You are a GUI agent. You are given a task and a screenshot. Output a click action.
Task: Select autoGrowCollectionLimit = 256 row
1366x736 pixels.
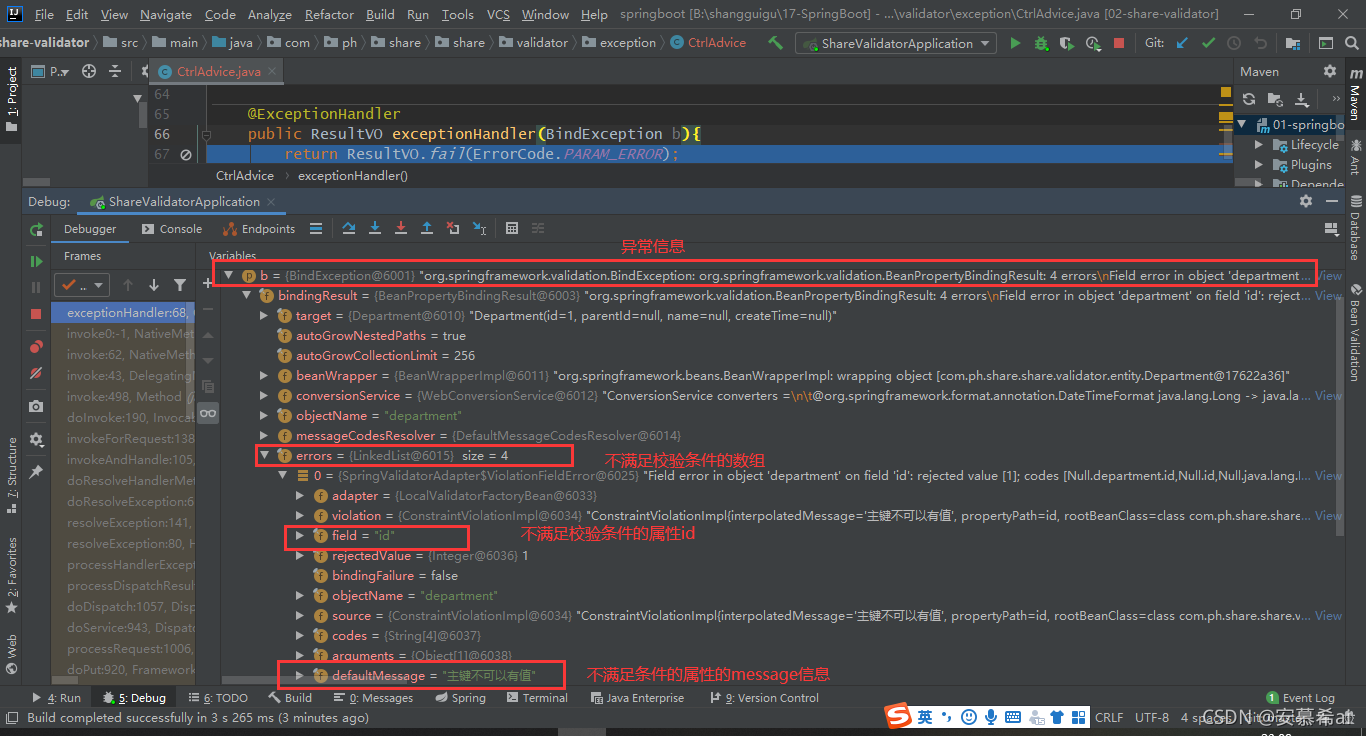click(x=376, y=355)
